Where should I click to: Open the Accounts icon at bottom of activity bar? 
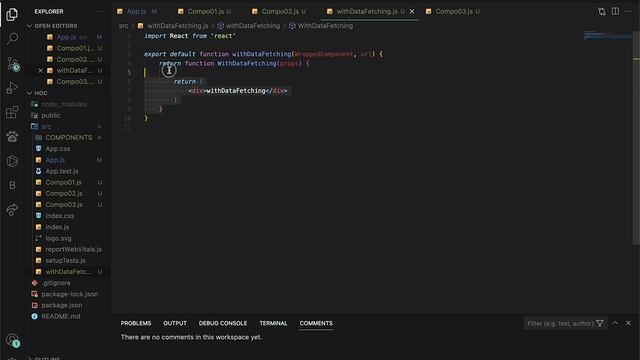[12, 340]
